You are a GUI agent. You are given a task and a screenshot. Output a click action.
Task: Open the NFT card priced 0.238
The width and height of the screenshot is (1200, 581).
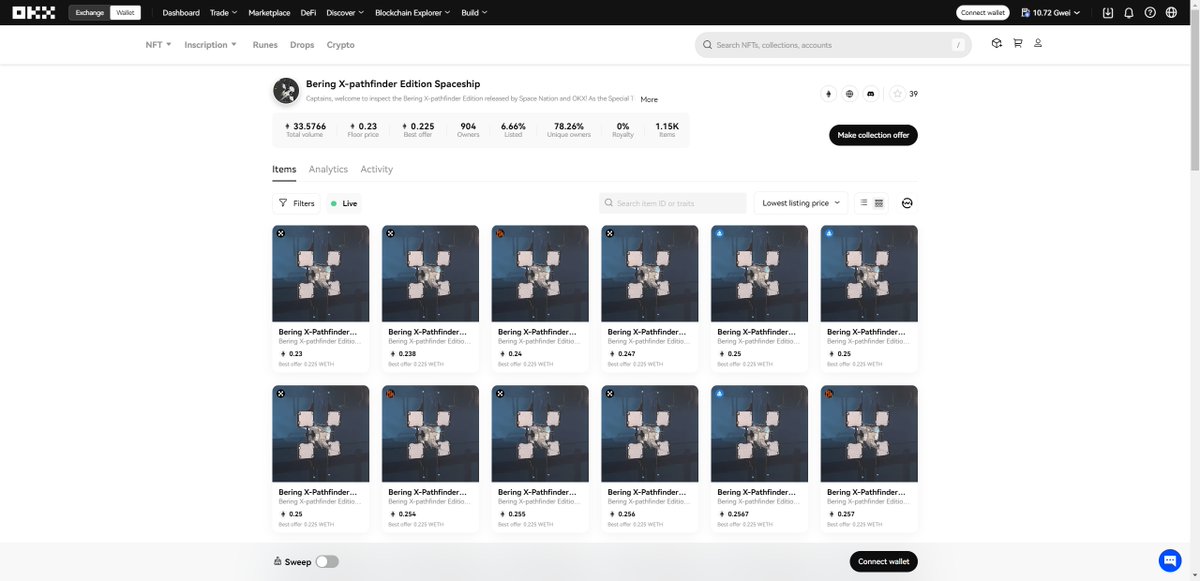coord(430,298)
